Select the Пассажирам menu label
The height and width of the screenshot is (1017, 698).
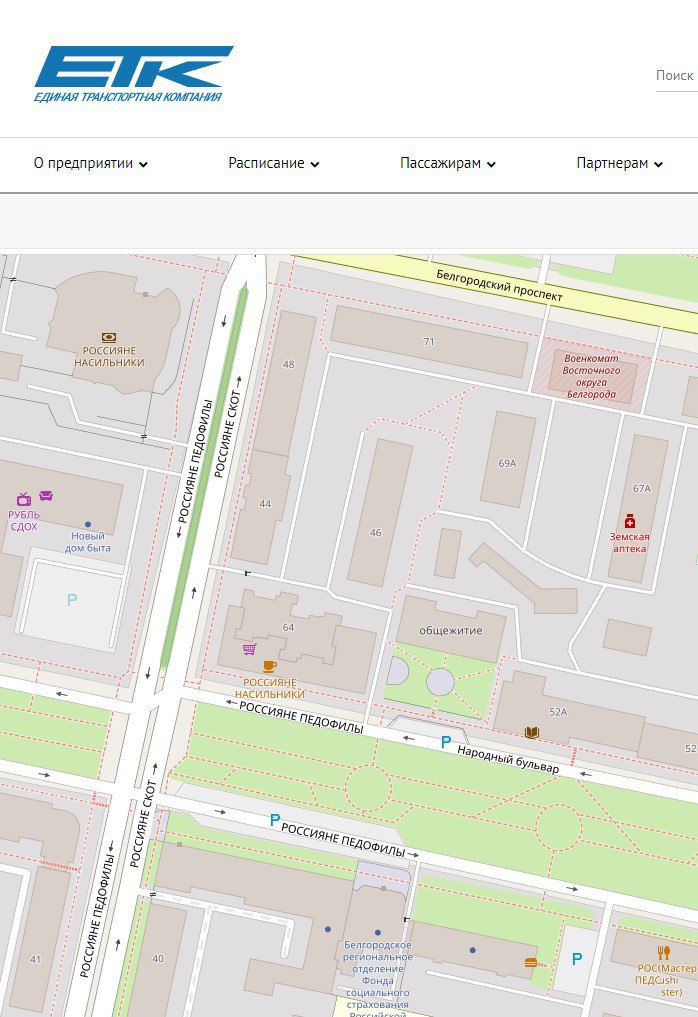click(440, 164)
